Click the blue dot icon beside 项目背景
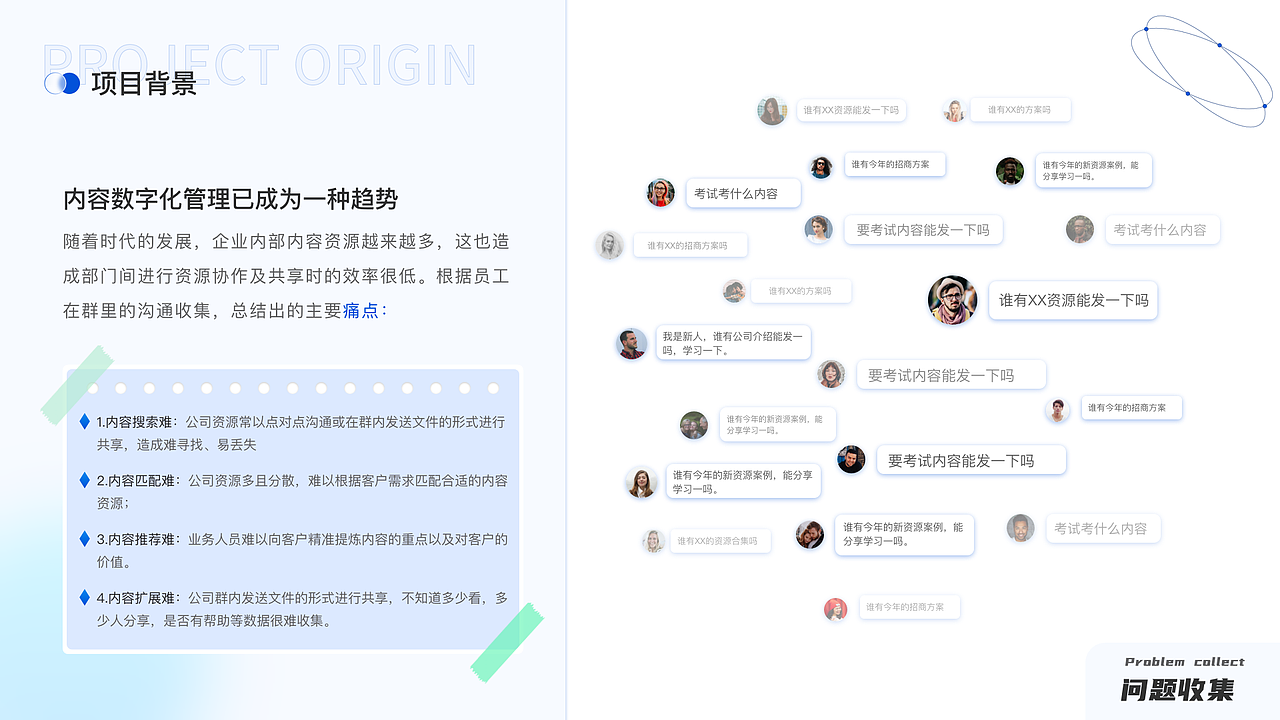1280x720 pixels. 62,83
